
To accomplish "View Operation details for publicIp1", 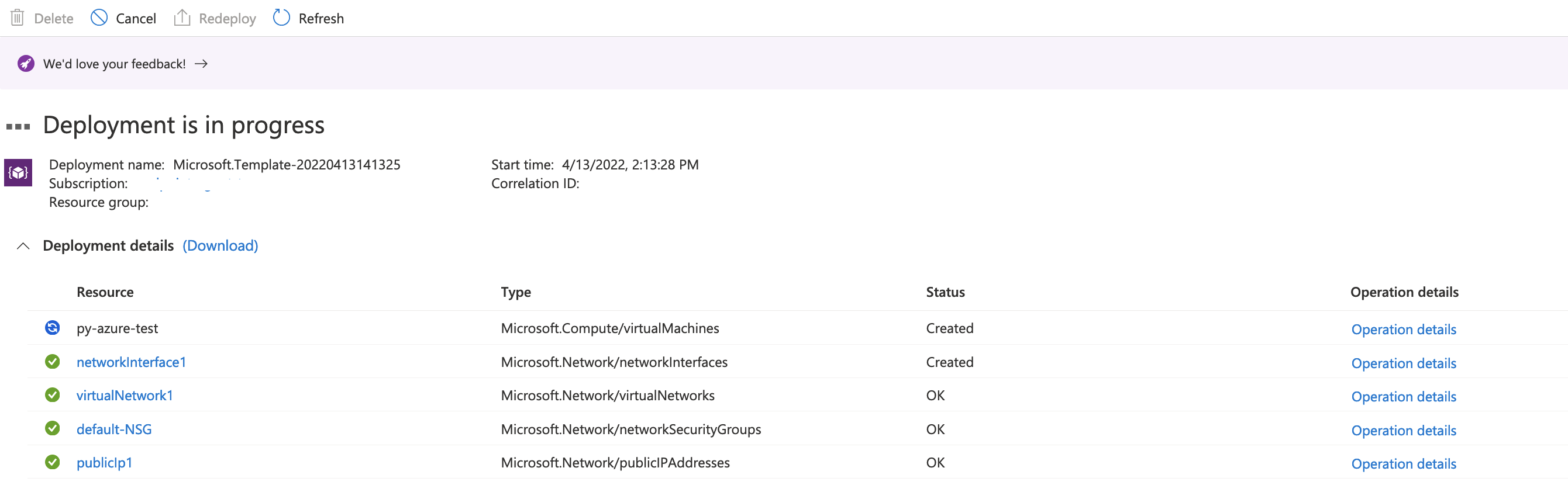I will pyautogui.click(x=1404, y=464).
